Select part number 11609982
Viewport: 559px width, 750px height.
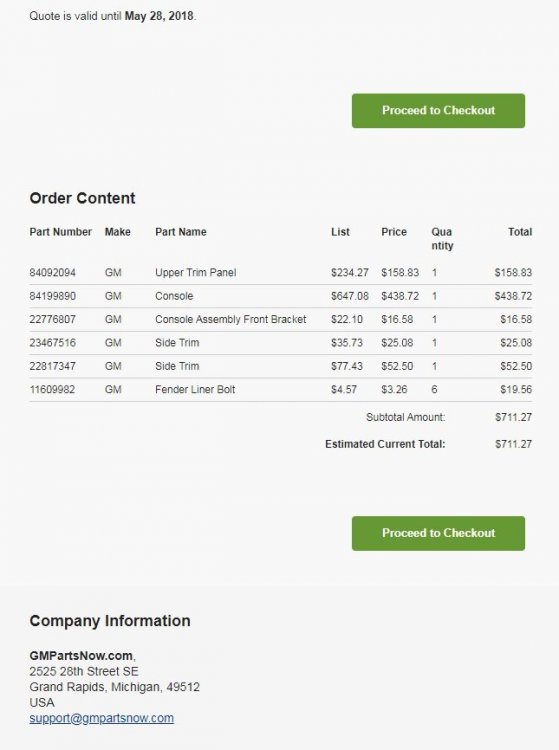(x=52, y=389)
